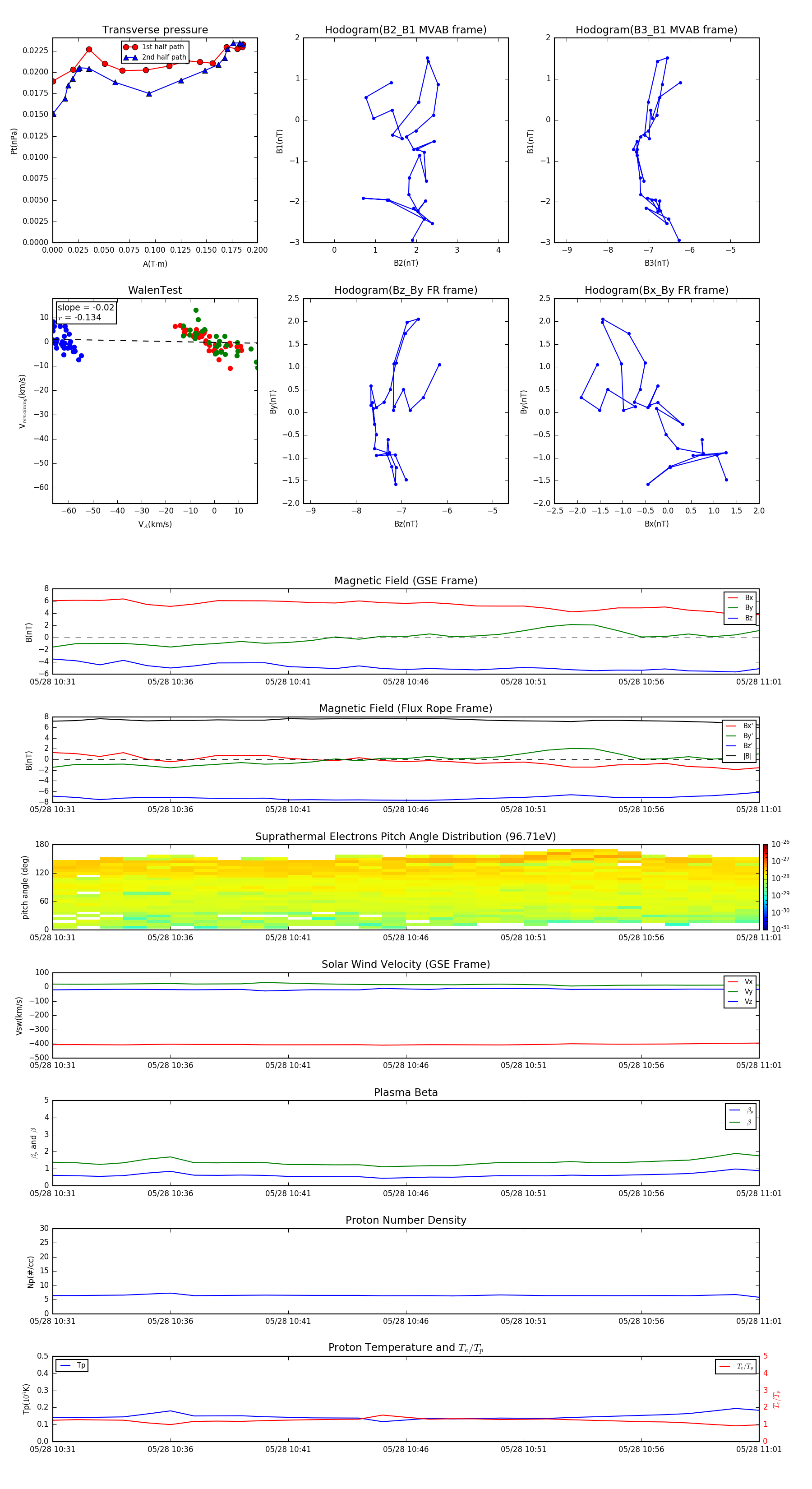
Task: Click the 'B2(nT)' axis label
Action: click(406, 263)
